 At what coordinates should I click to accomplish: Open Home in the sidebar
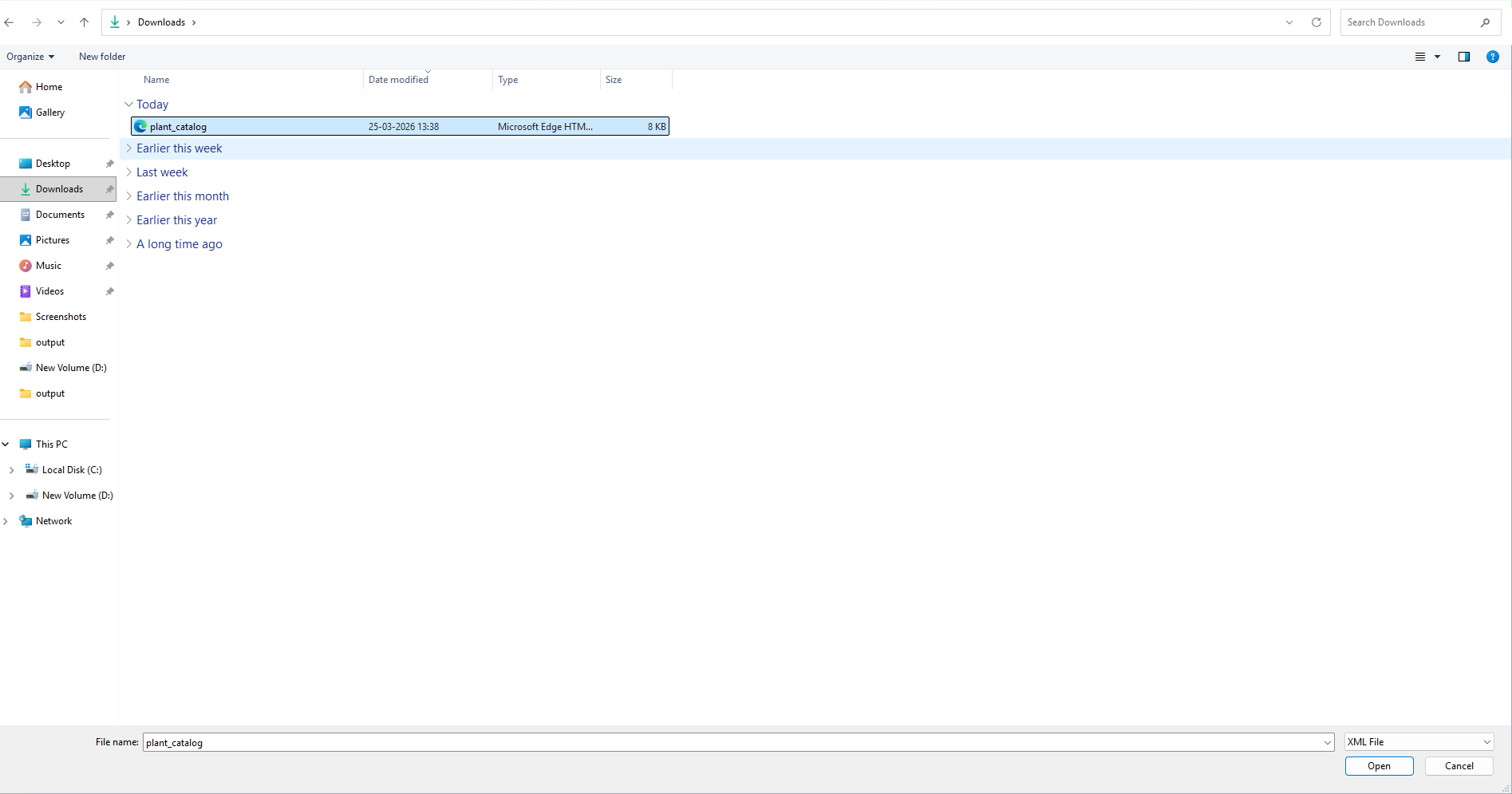(x=49, y=87)
